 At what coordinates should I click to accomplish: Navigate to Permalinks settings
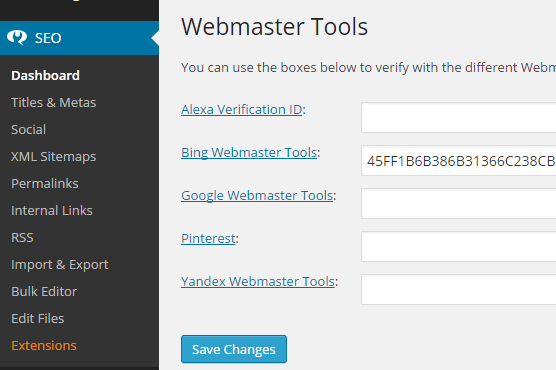(45, 183)
